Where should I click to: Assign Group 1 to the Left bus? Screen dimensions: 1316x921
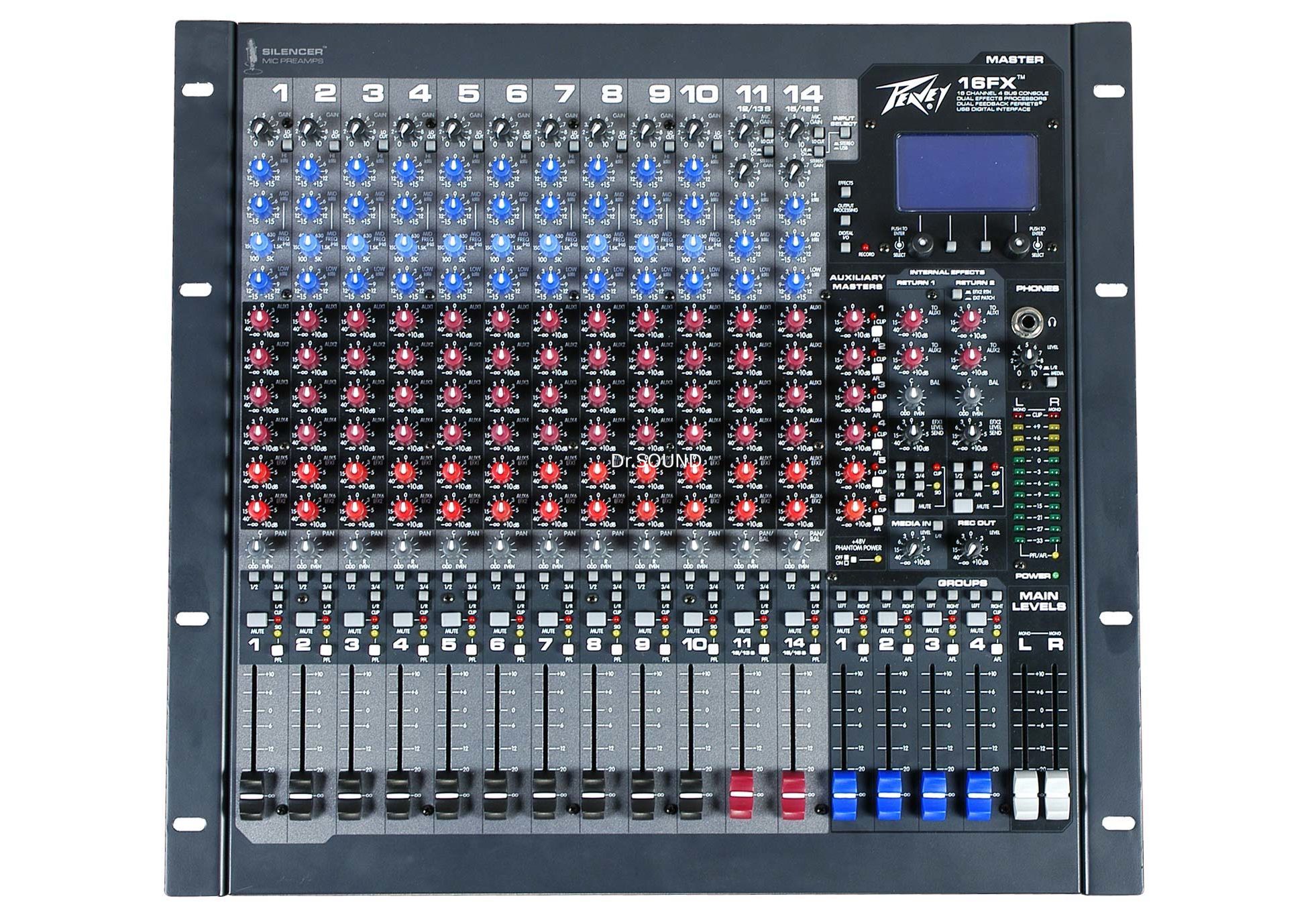tap(841, 596)
